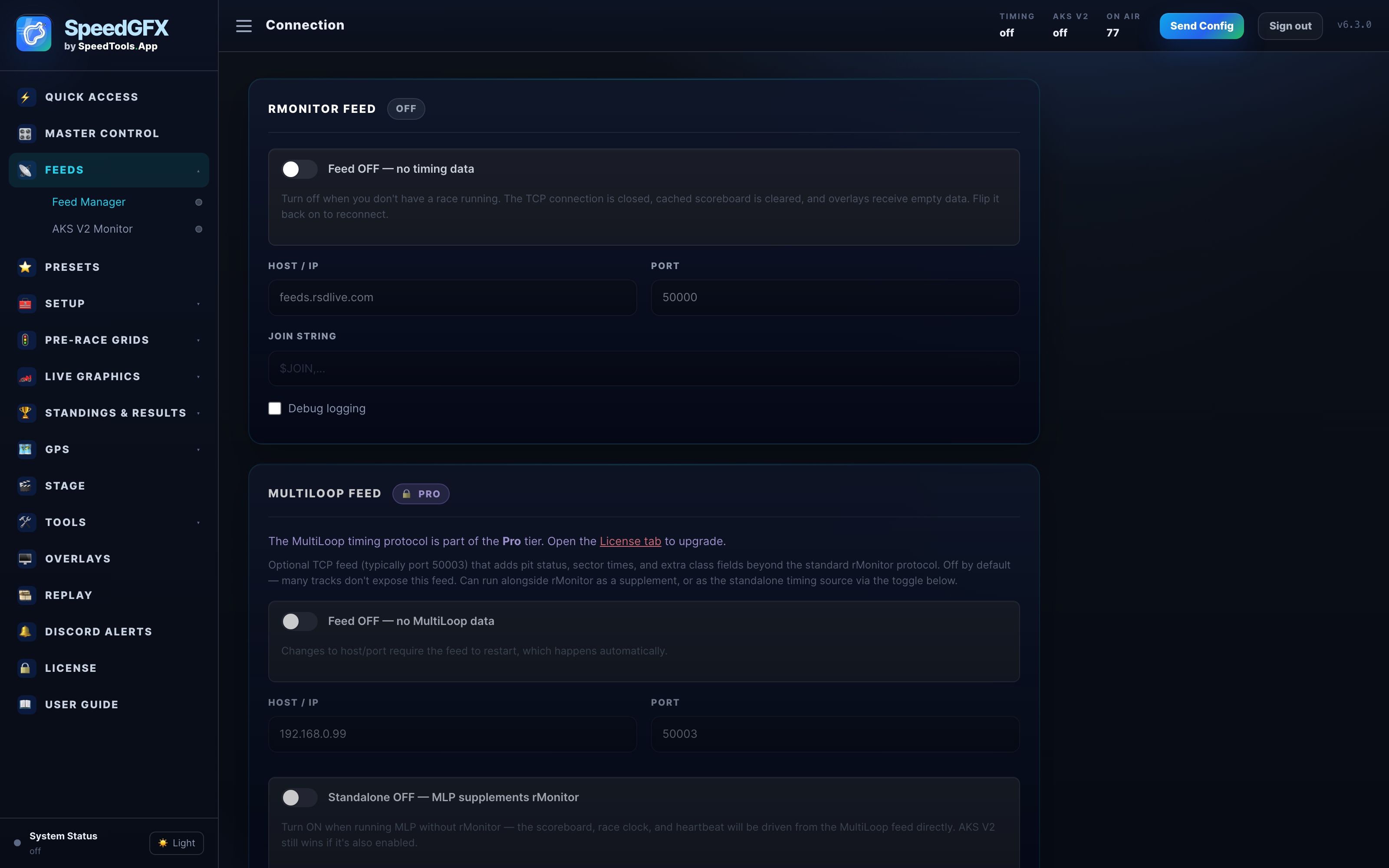This screenshot has width=1389, height=868.
Task: Click the Connection page title
Action: [305, 25]
